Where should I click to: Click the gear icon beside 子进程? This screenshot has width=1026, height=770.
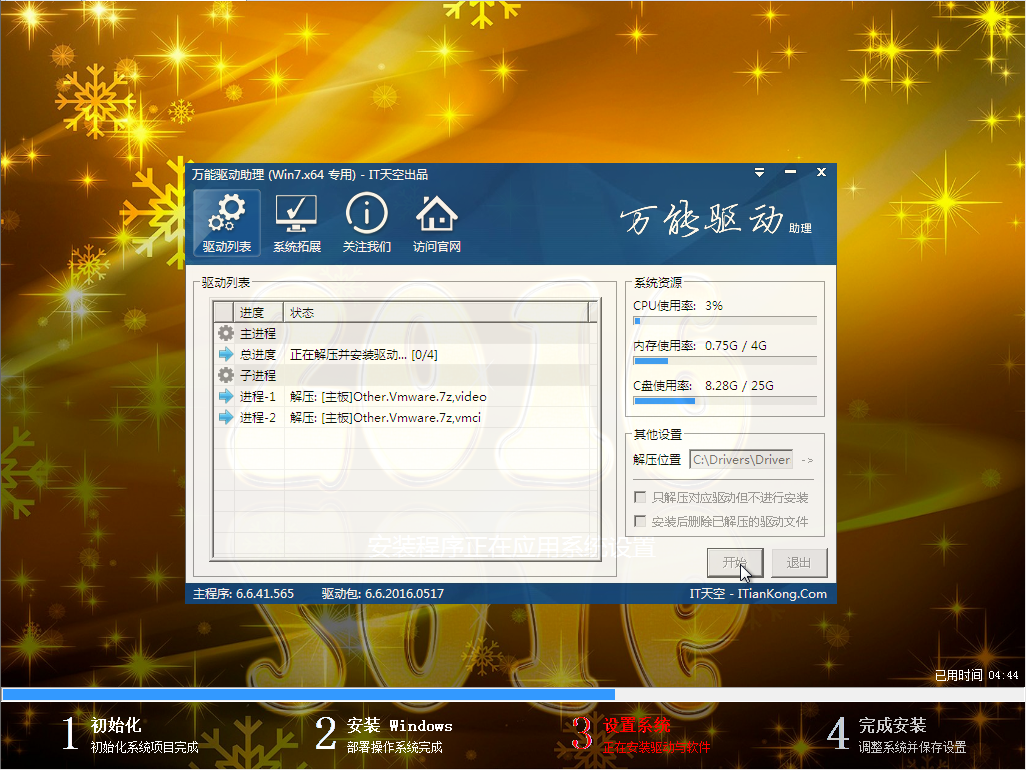click(x=224, y=375)
